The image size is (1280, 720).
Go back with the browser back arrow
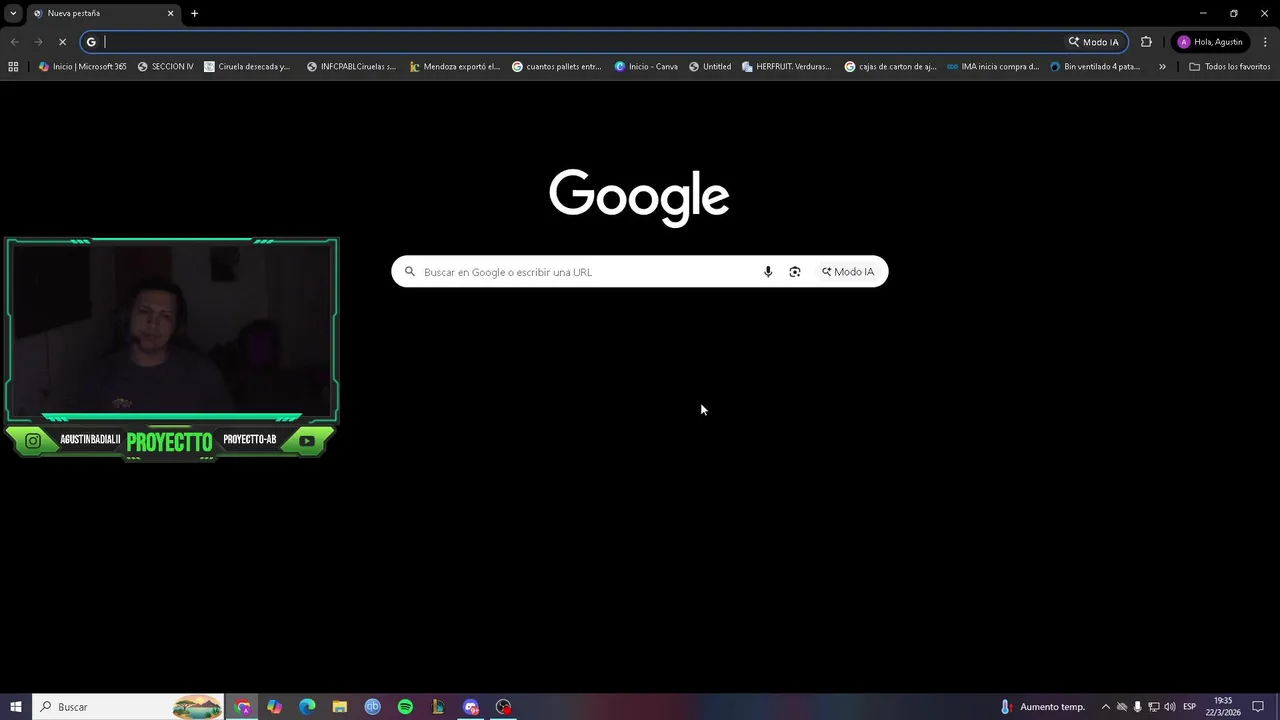point(14,42)
